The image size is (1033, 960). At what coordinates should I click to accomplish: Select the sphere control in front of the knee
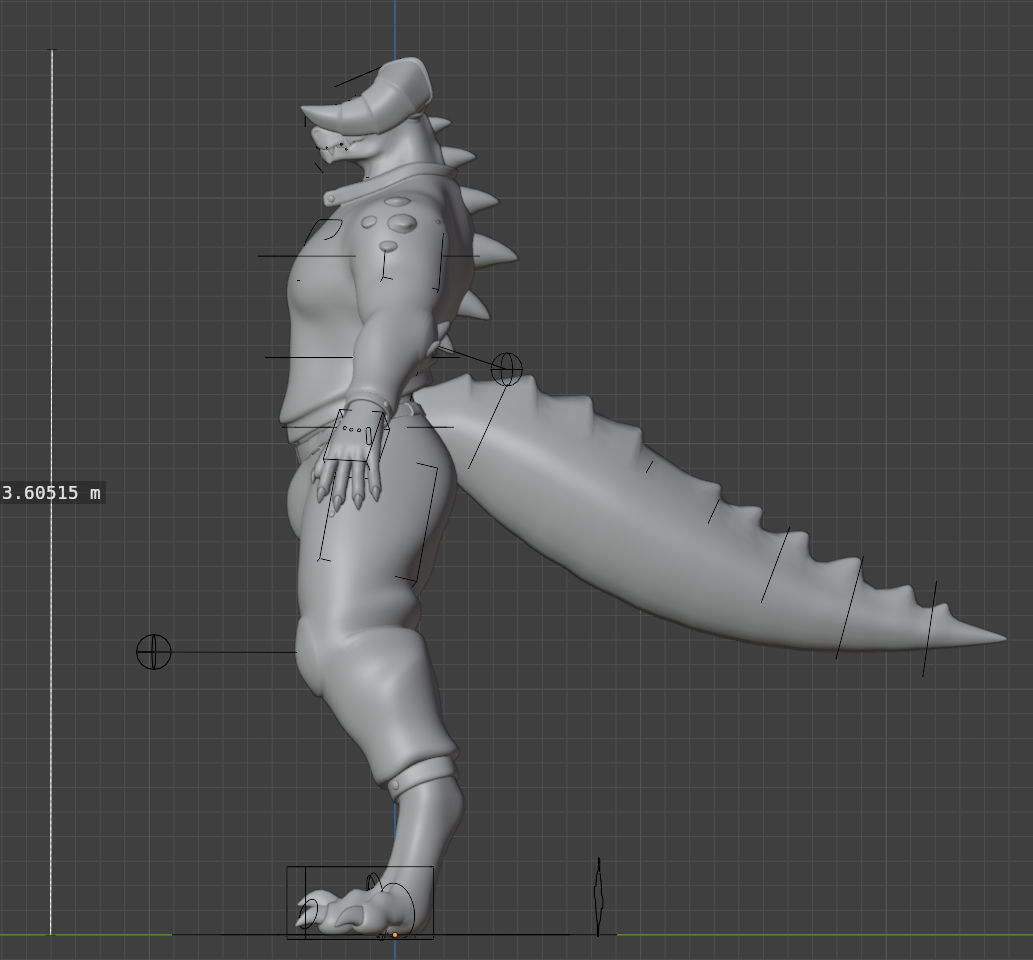point(154,652)
